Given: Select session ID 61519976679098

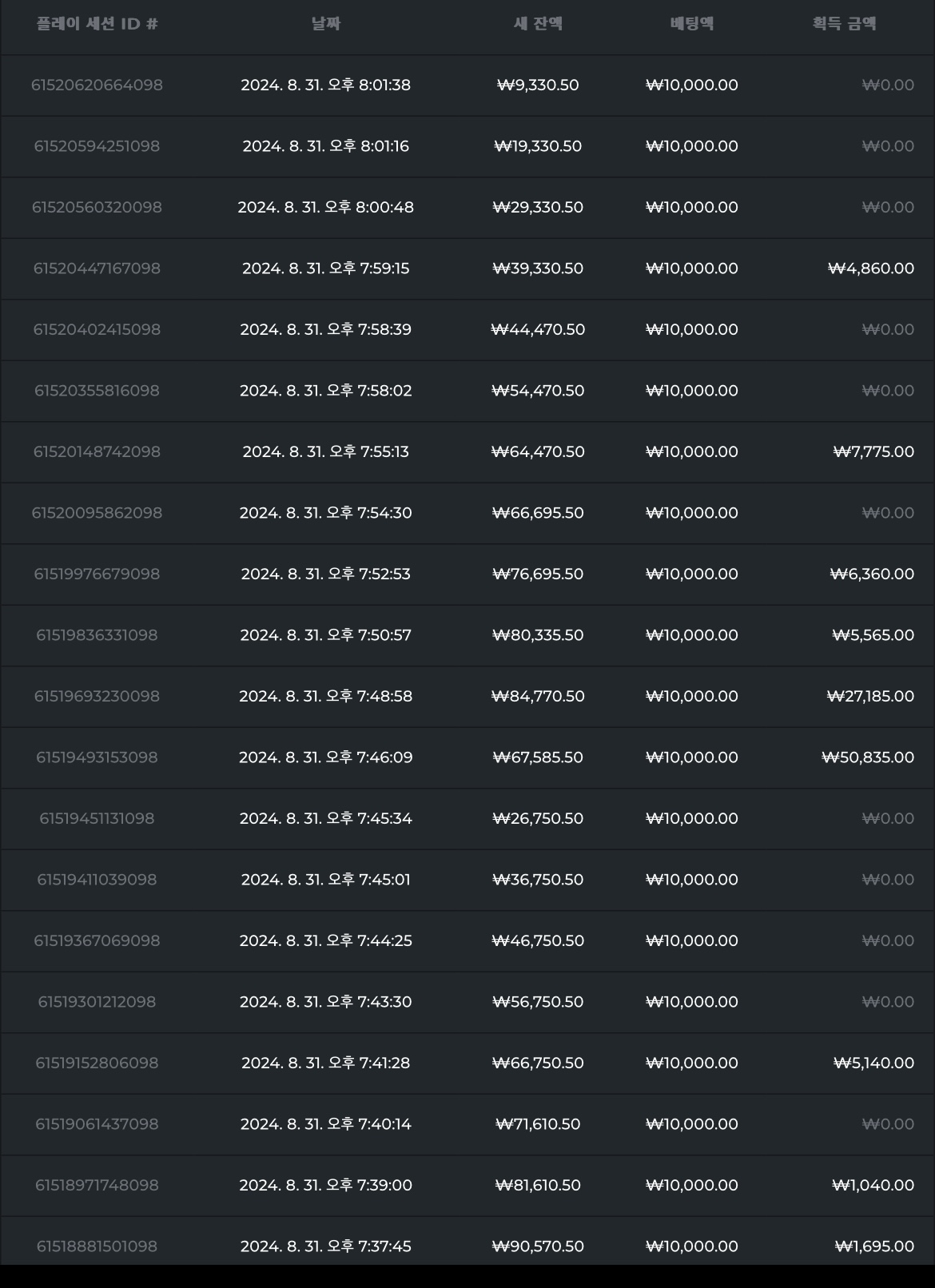Looking at the screenshot, I should pos(97,574).
